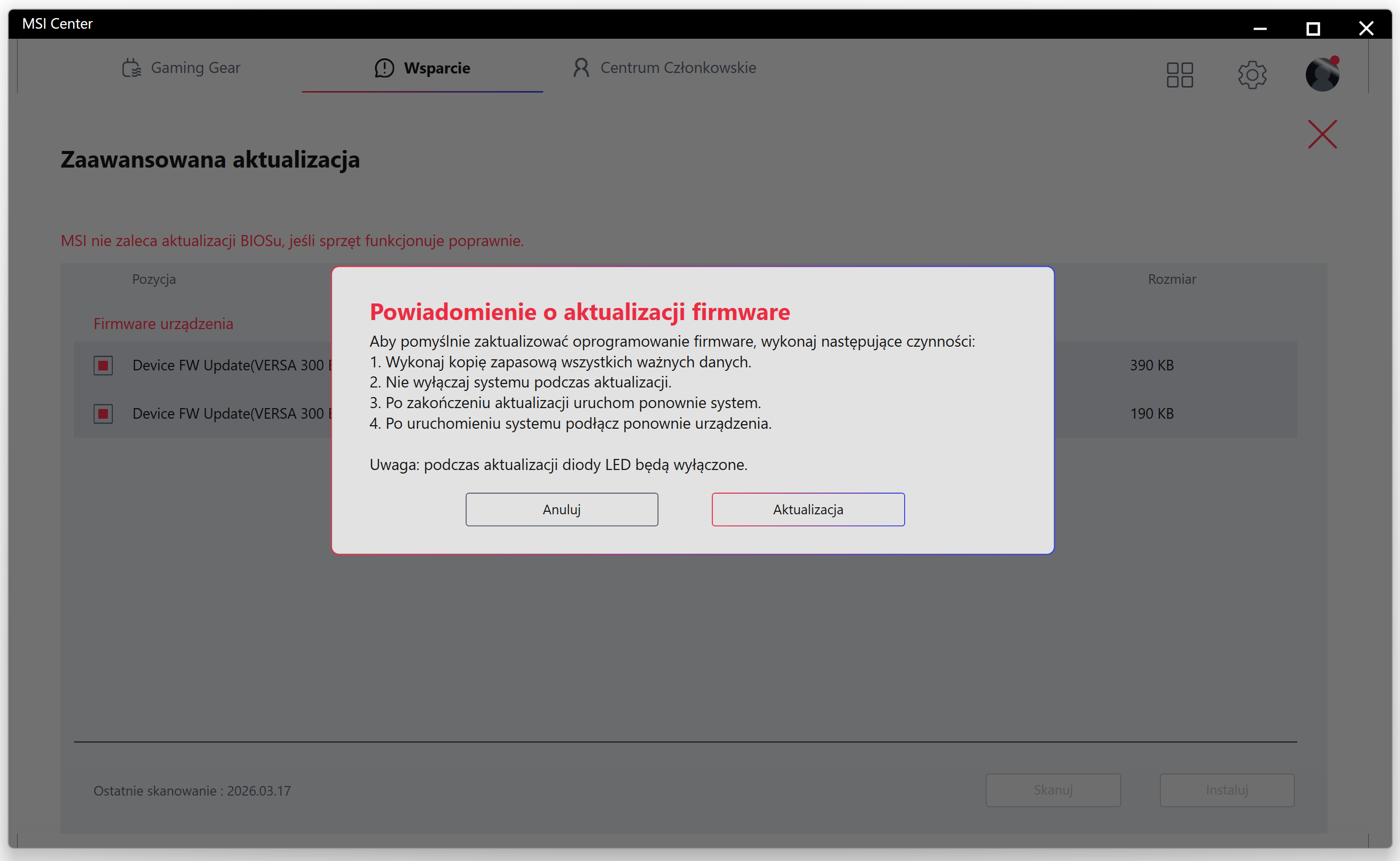
Task: Click the user profile avatar
Action: [1322, 74]
